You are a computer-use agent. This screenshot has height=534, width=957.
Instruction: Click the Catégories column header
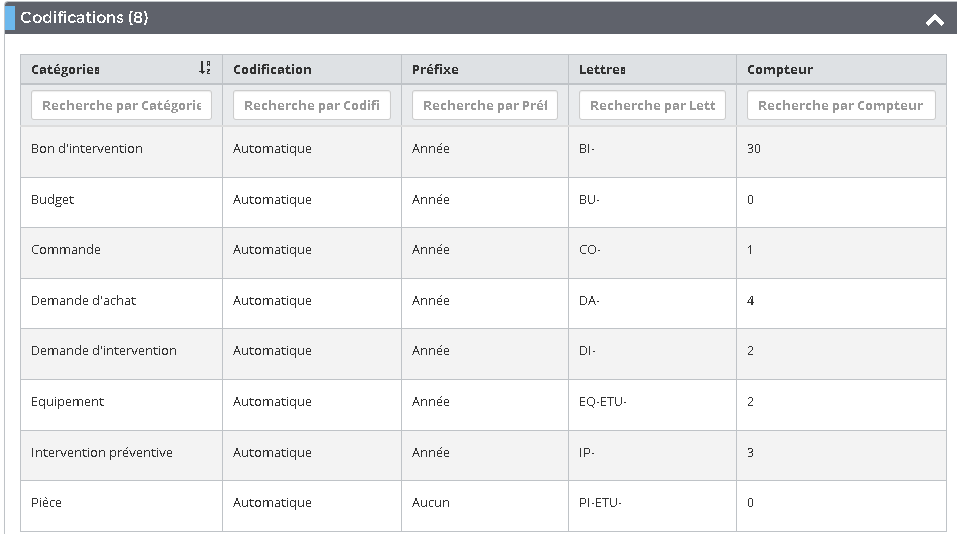[66, 69]
